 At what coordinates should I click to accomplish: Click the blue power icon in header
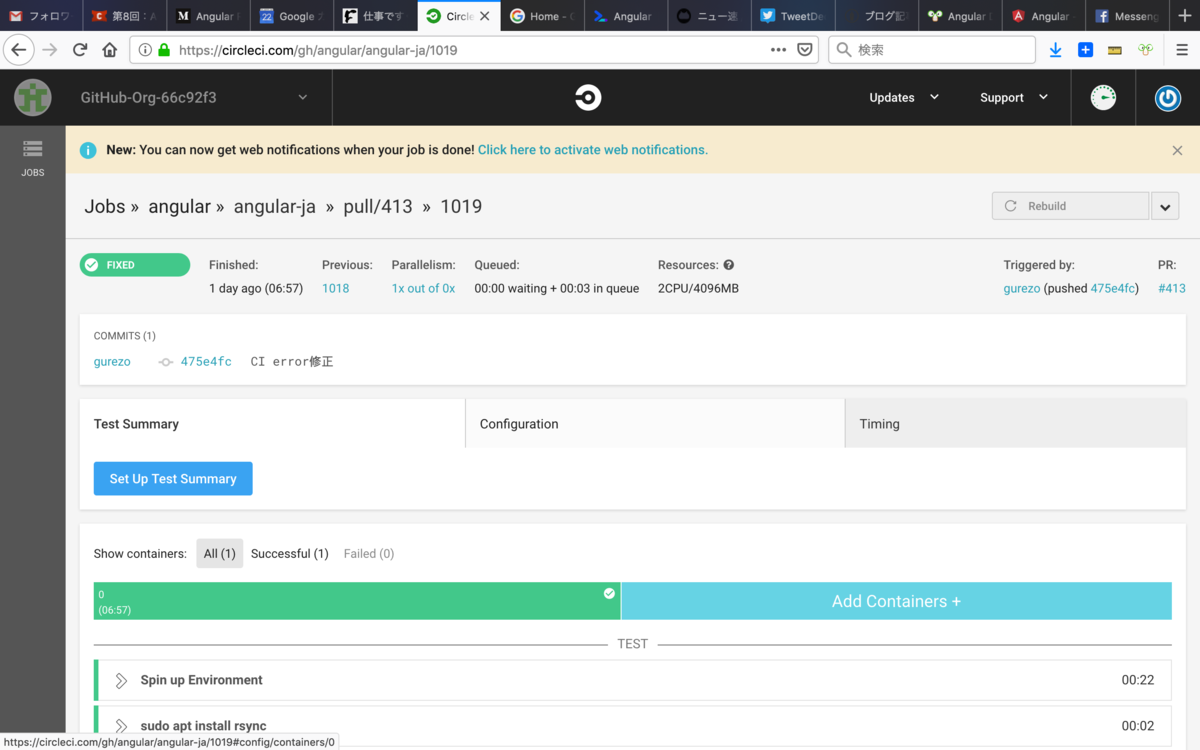1167,98
